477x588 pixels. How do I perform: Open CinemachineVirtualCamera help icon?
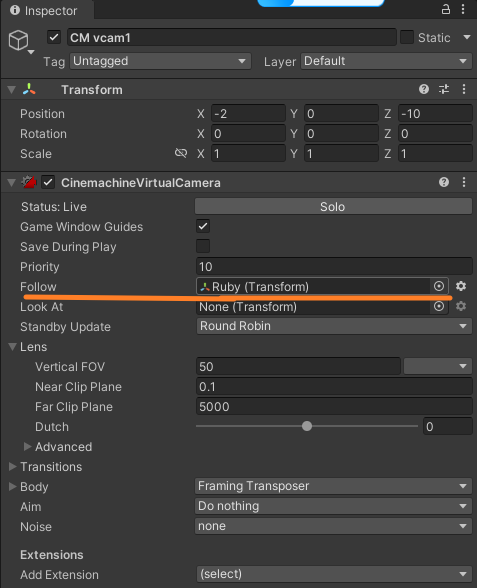point(444,182)
